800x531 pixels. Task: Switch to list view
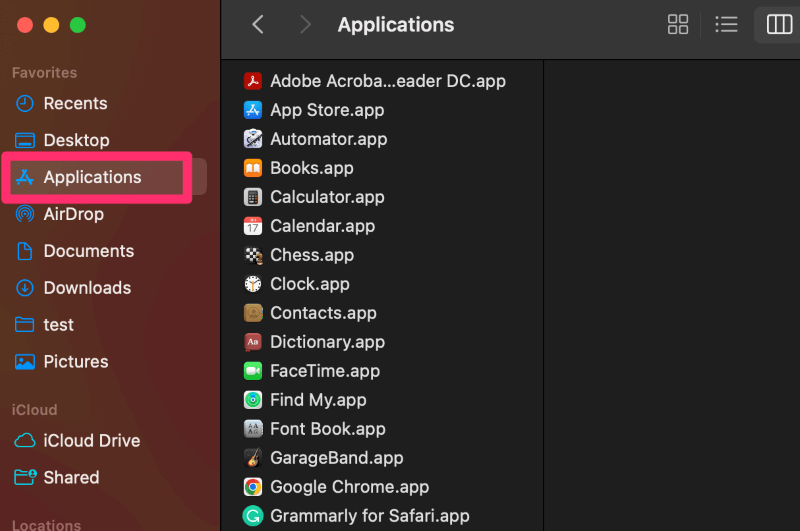726,24
